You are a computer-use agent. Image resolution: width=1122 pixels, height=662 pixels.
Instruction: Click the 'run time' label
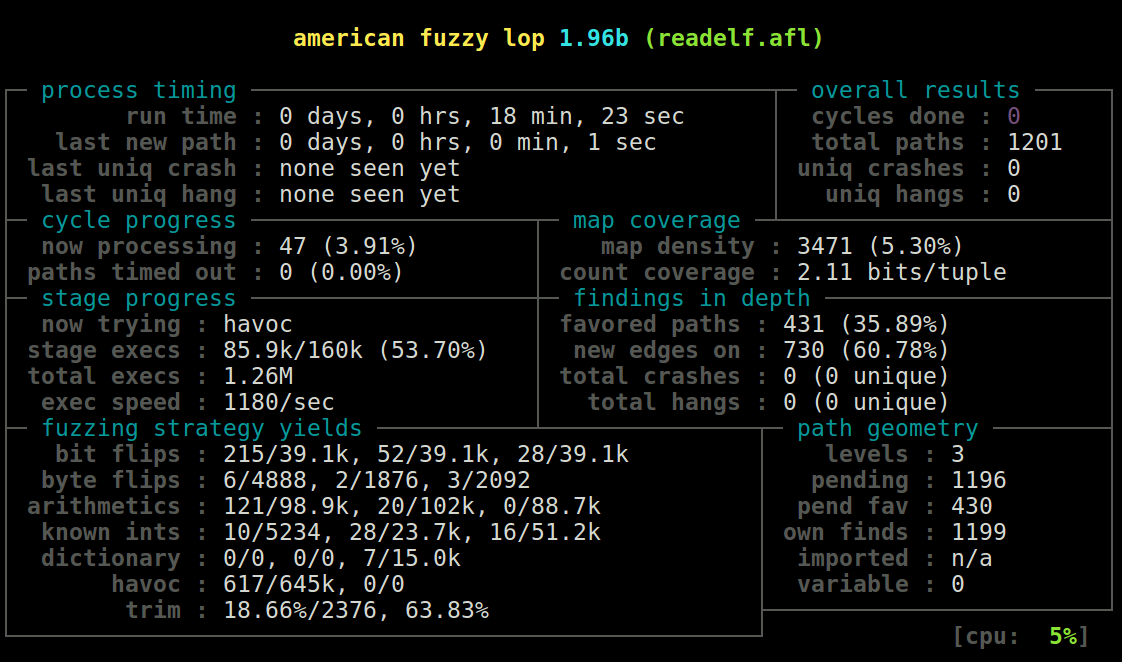pyautogui.click(x=181, y=117)
